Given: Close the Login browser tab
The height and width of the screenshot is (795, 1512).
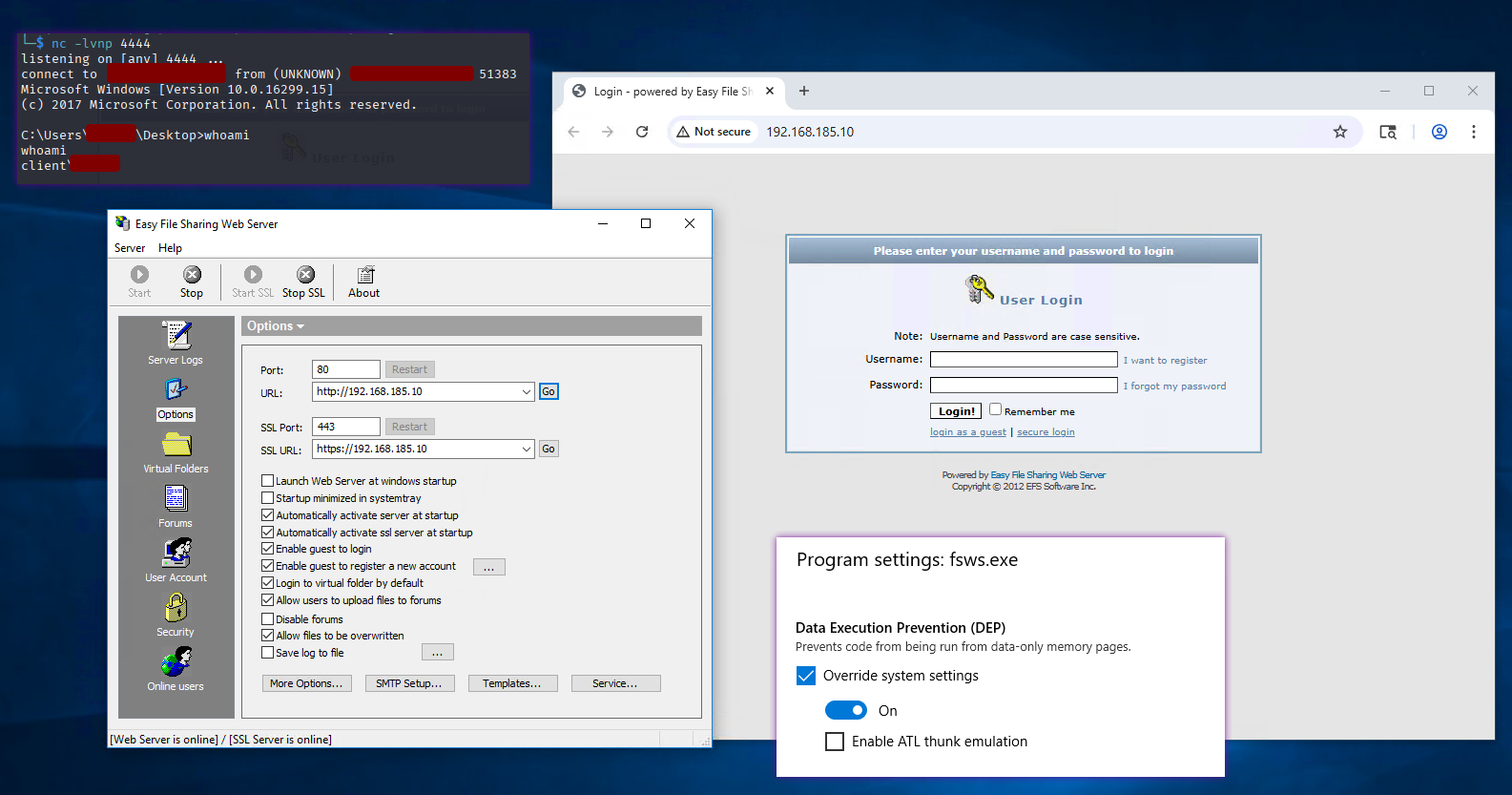Looking at the screenshot, I should coord(770,92).
